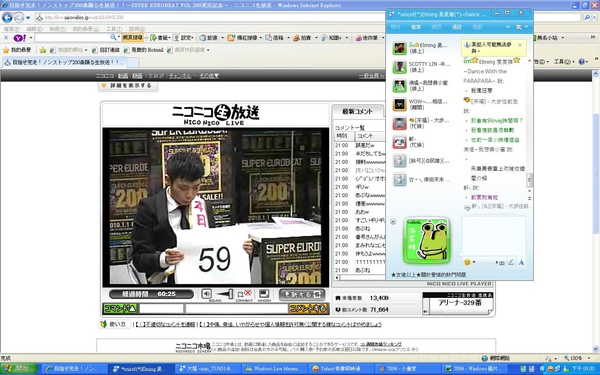The image size is (600, 375).
Task: Open the recent pages dropdown beside forward button
Action: tap(28, 18)
